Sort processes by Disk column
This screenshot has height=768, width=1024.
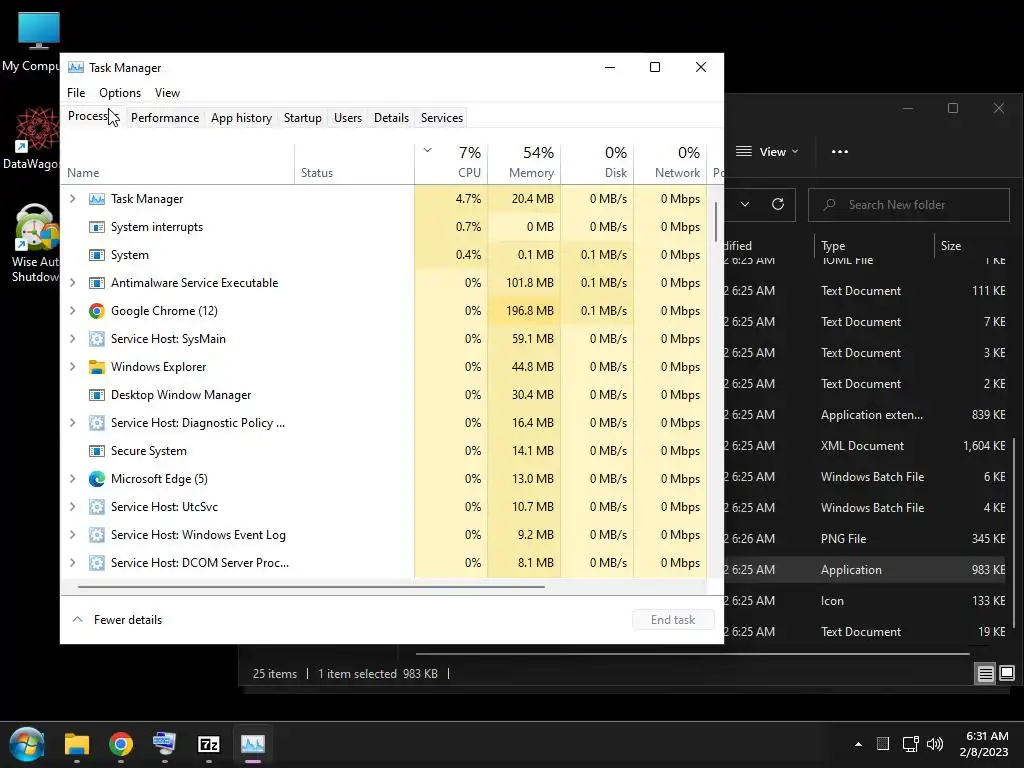pyautogui.click(x=598, y=163)
